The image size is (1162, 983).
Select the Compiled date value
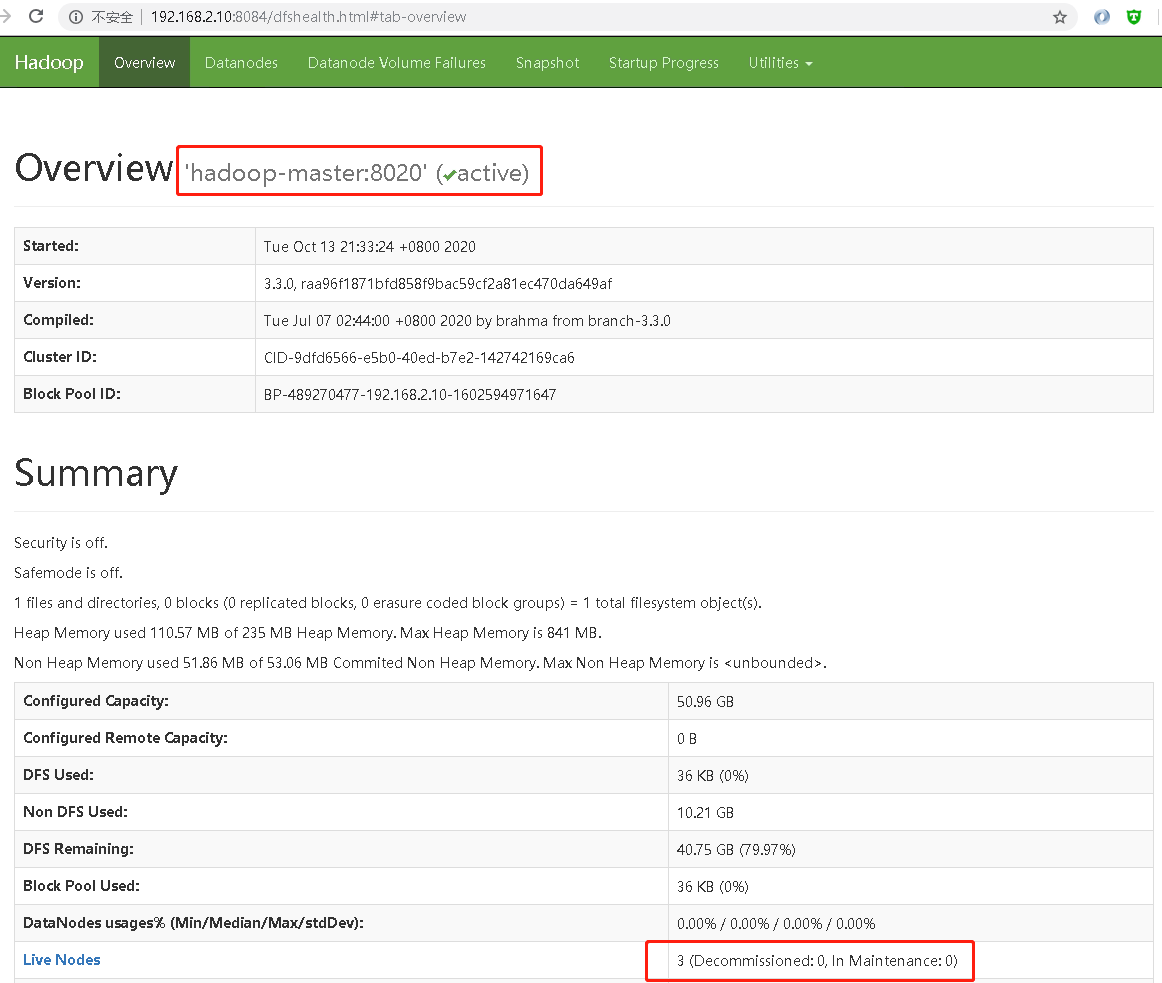pos(467,320)
